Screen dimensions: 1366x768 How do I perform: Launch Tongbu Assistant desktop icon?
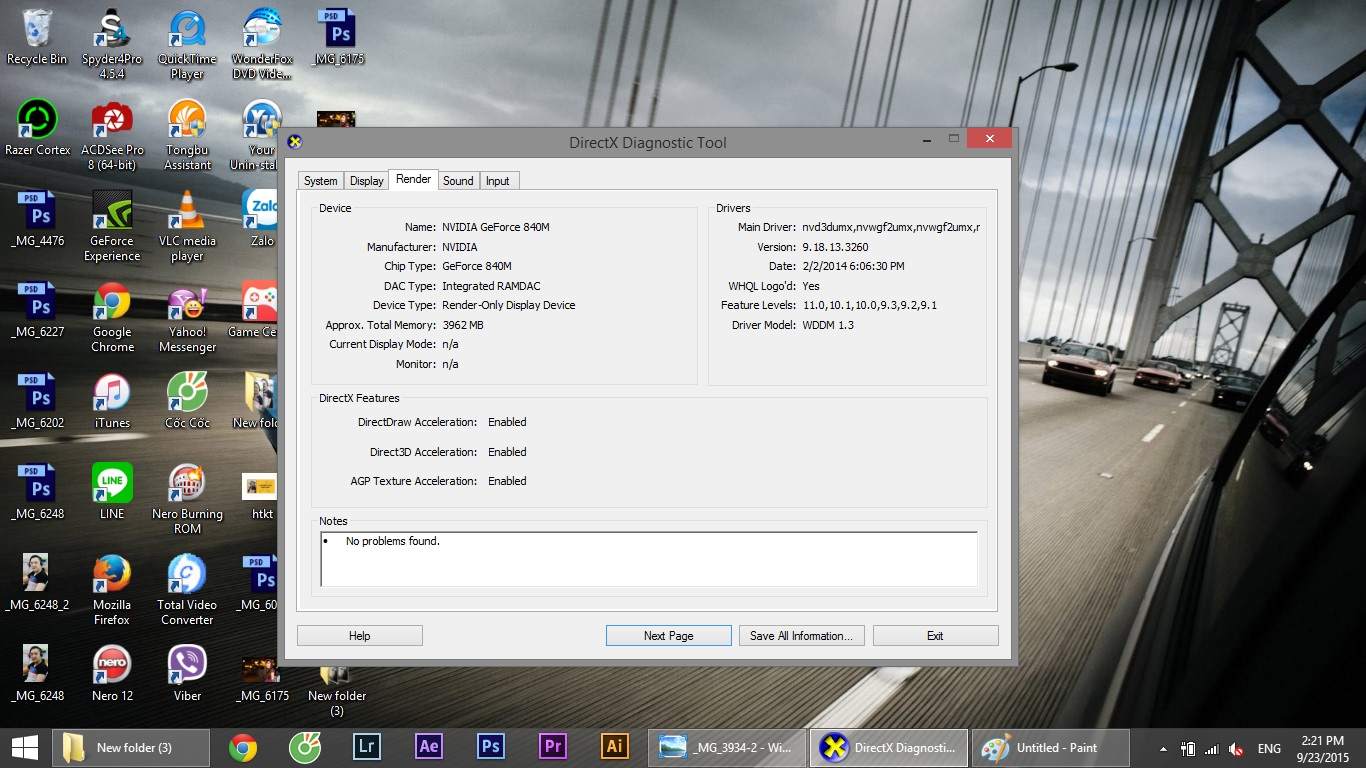[187, 135]
